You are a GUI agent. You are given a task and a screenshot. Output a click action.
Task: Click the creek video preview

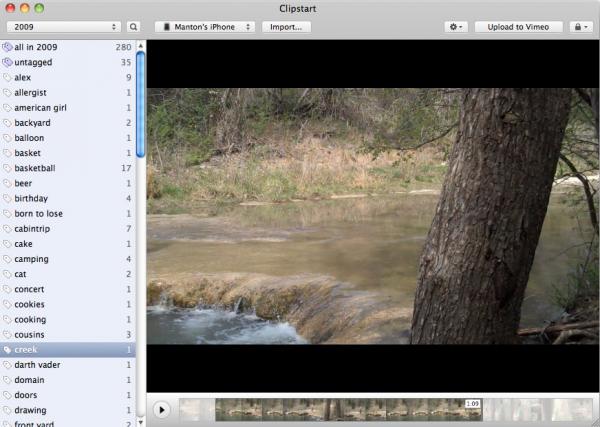pos(373,216)
